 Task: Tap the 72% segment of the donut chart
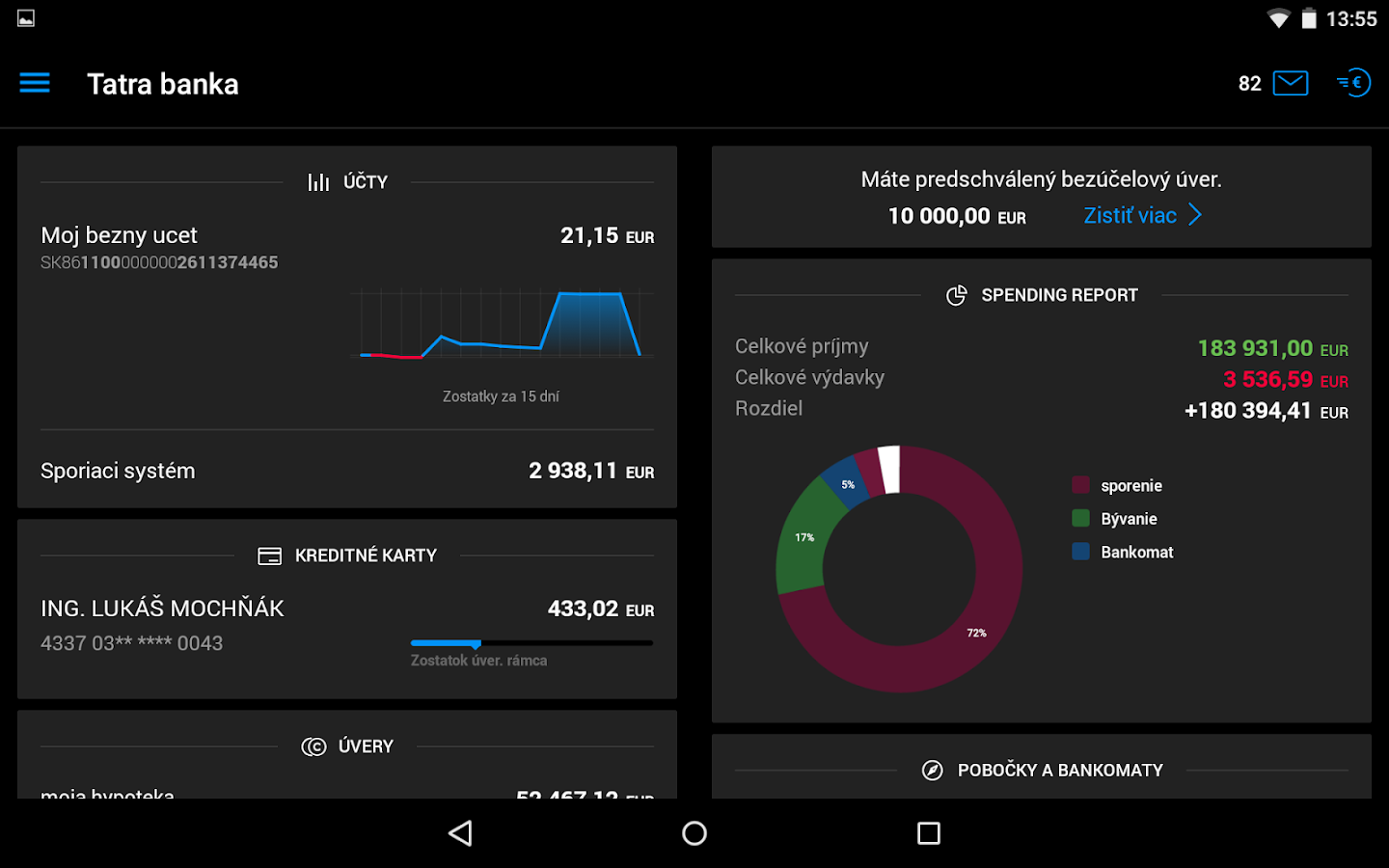(977, 634)
